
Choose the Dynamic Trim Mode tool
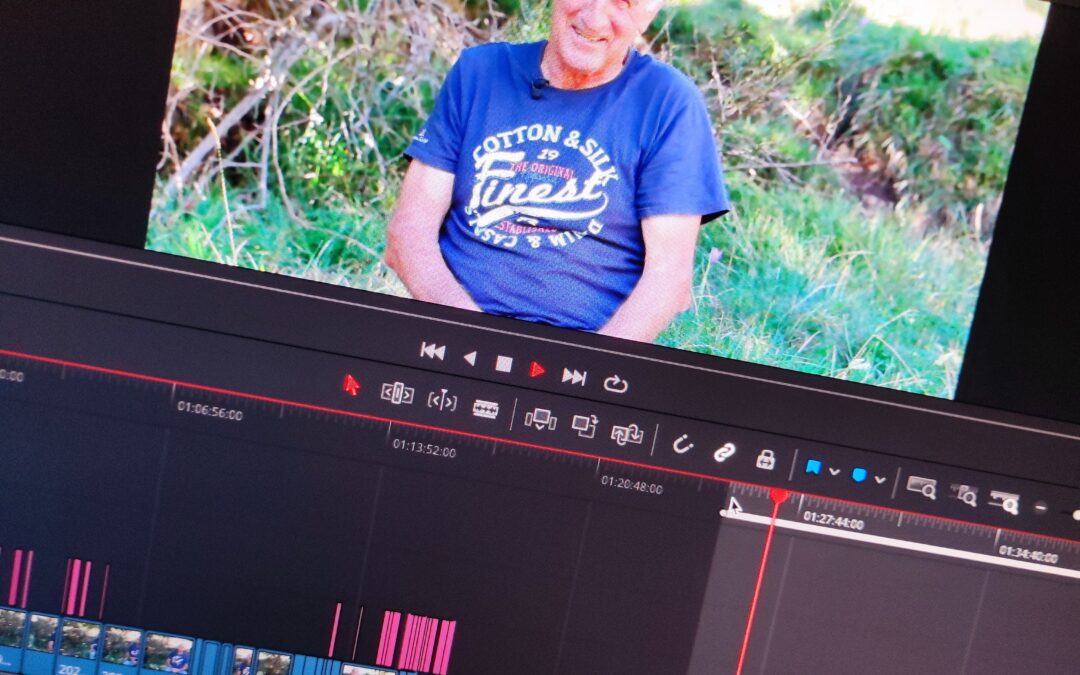click(442, 400)
